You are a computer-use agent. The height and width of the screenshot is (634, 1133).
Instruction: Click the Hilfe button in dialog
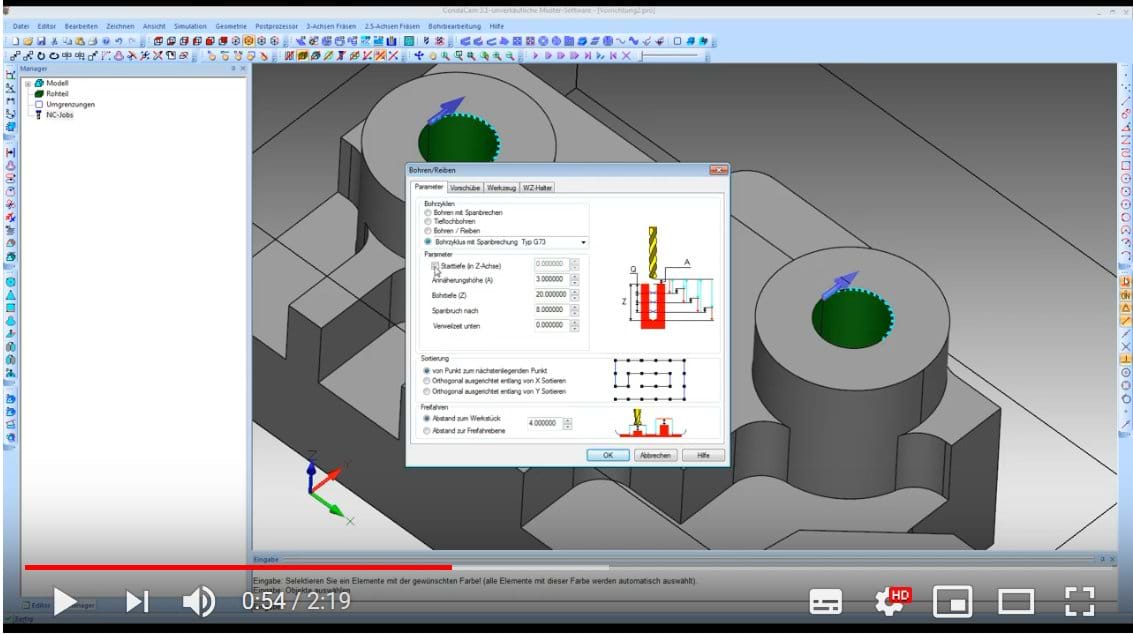(x=703, y=455)
